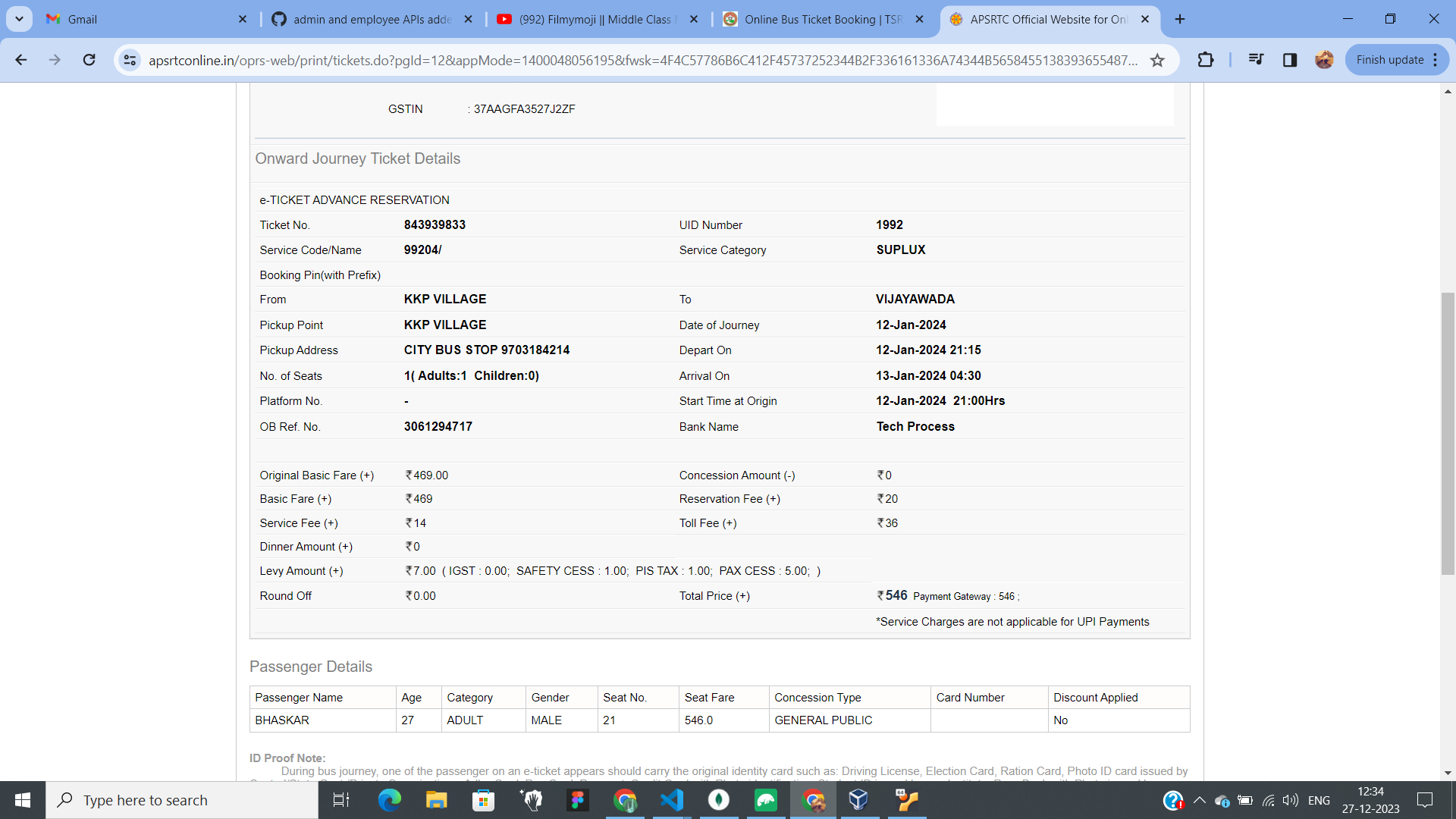
Task: Click the browser reload icon
Action: point(89,60)
